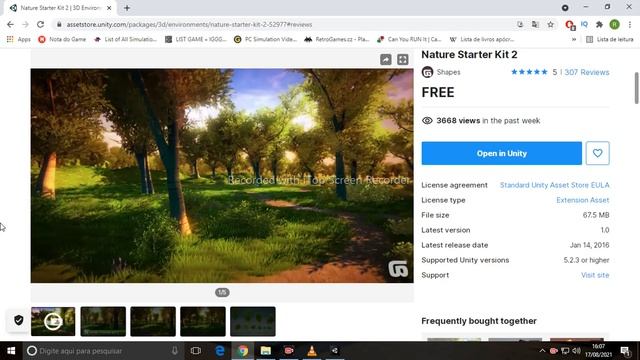
Task: Click the main forest preview image
Action: click(x=222, y=176)
